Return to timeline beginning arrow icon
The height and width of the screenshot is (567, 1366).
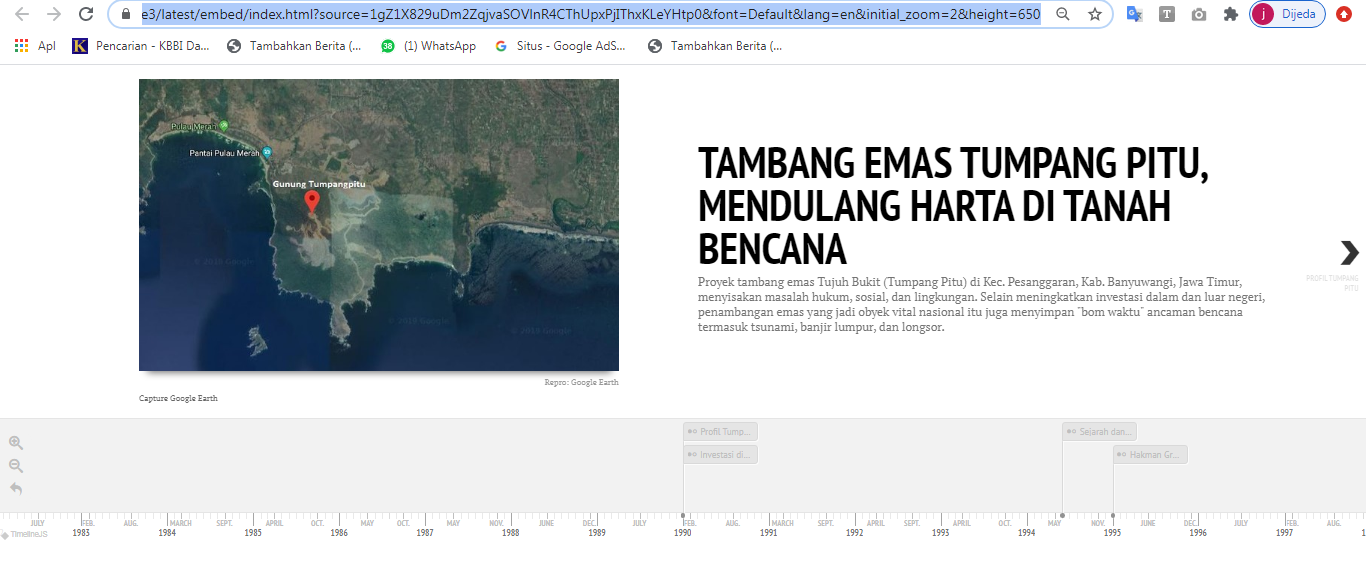[x=16, y=489]
